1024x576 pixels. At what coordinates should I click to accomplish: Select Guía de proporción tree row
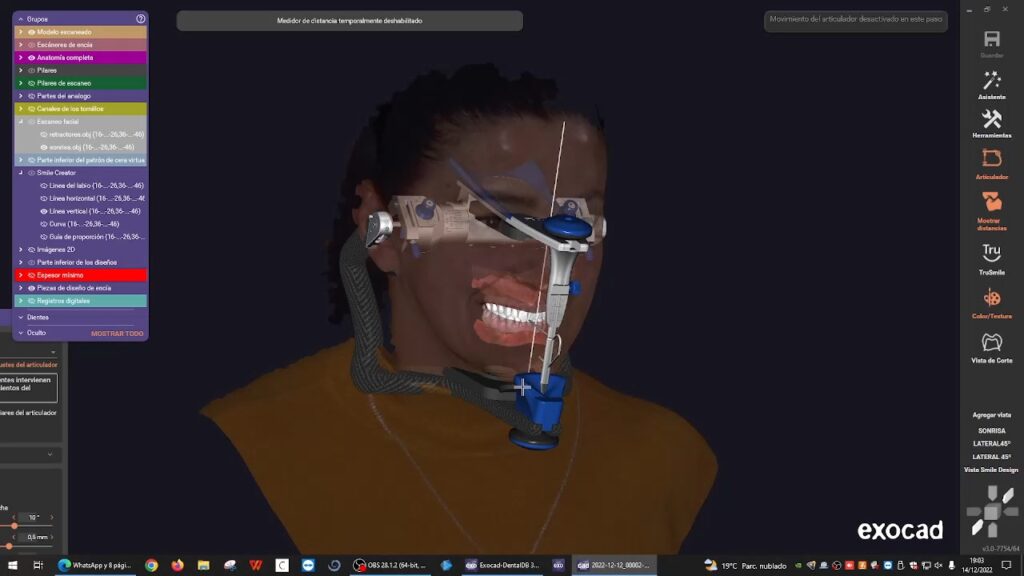tap(80, 237)
